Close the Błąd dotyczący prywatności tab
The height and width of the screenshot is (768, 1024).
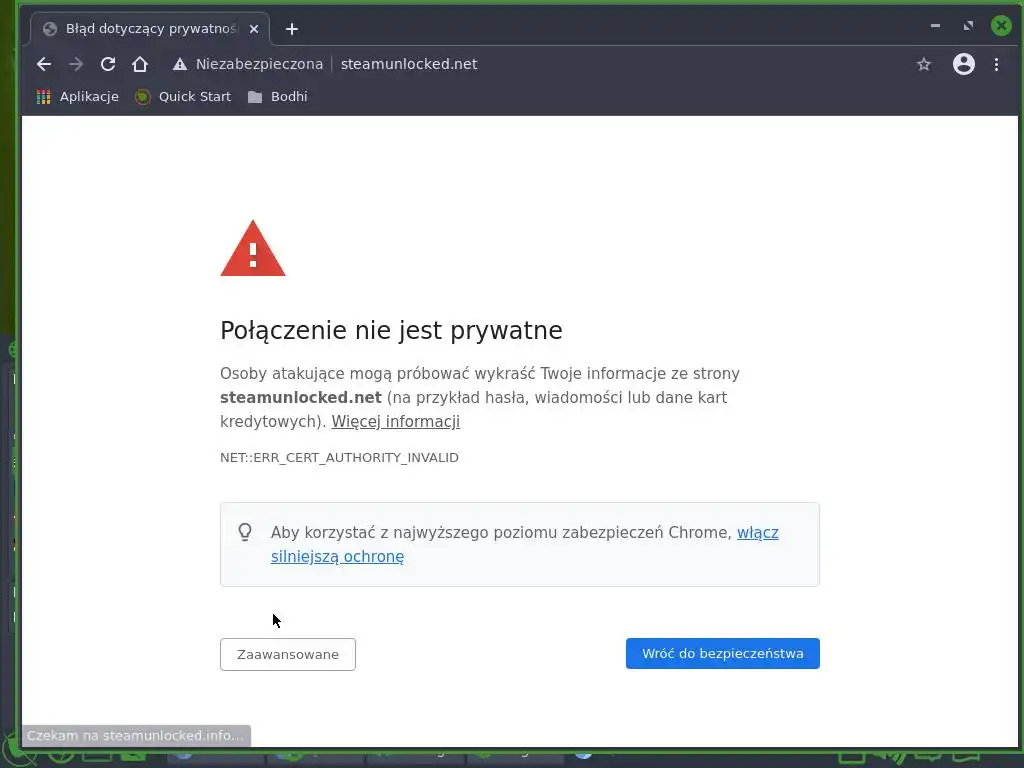[254, 29]
